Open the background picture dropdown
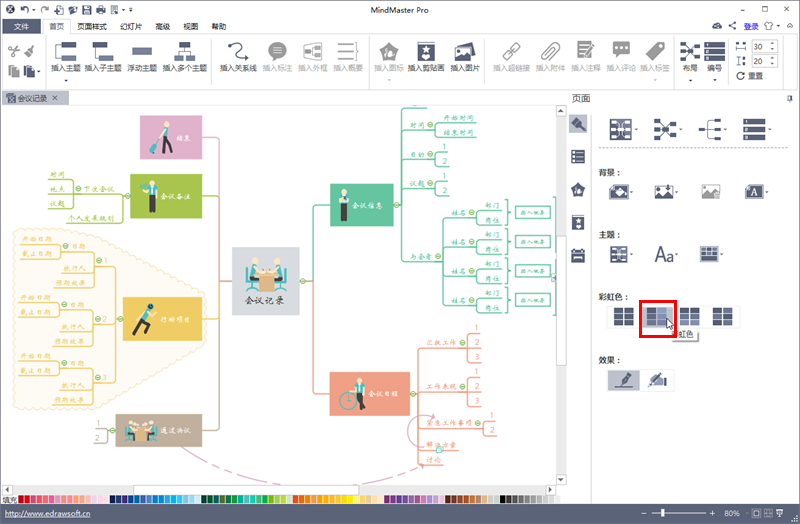This screenshot has height=524, width=800. click(677, 192)
